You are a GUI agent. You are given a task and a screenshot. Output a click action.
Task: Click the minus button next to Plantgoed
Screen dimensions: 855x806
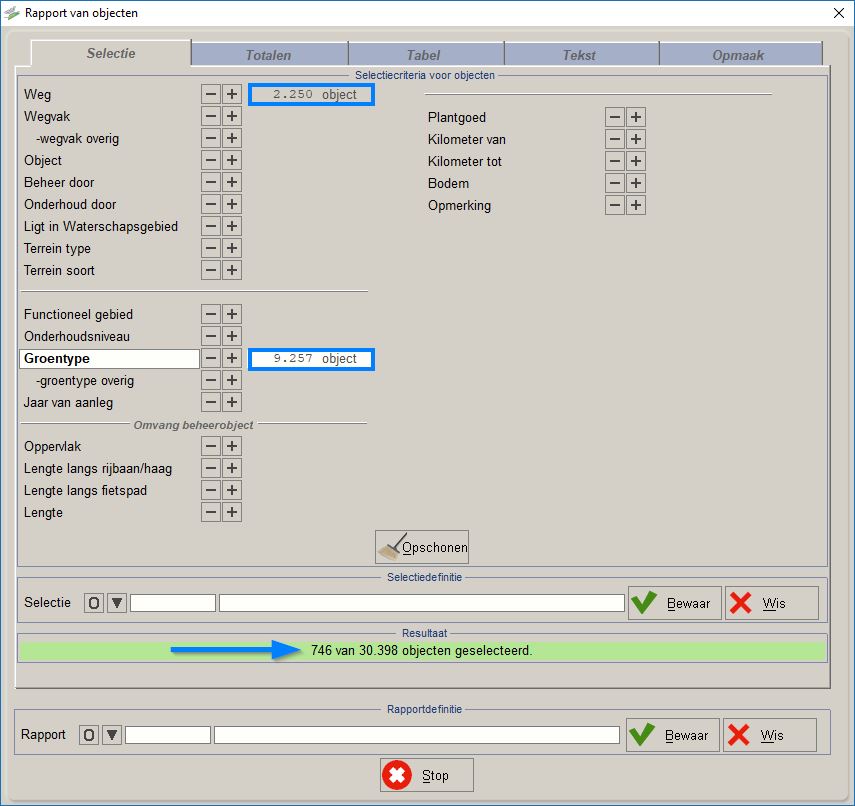[x=615, y=118]
